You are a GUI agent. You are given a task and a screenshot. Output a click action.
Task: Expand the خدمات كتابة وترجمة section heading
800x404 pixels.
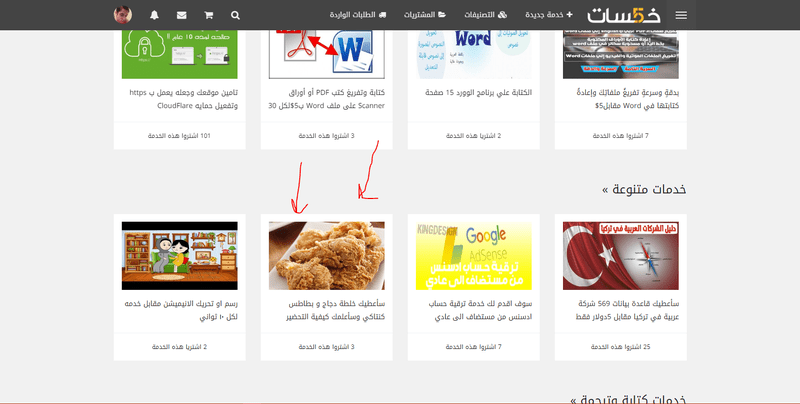(629, 400)
